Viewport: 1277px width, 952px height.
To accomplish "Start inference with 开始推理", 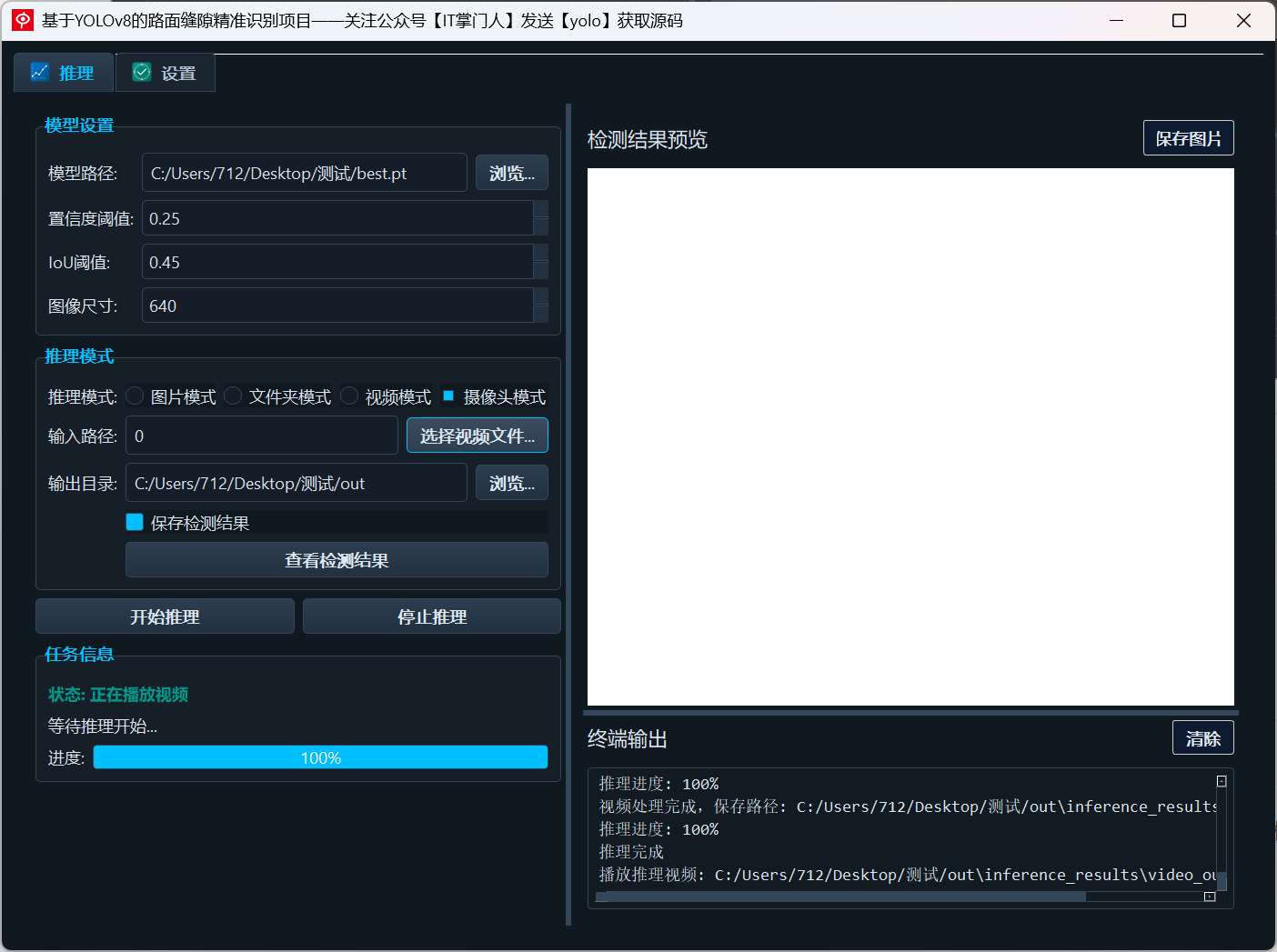I will pos(165,616).
